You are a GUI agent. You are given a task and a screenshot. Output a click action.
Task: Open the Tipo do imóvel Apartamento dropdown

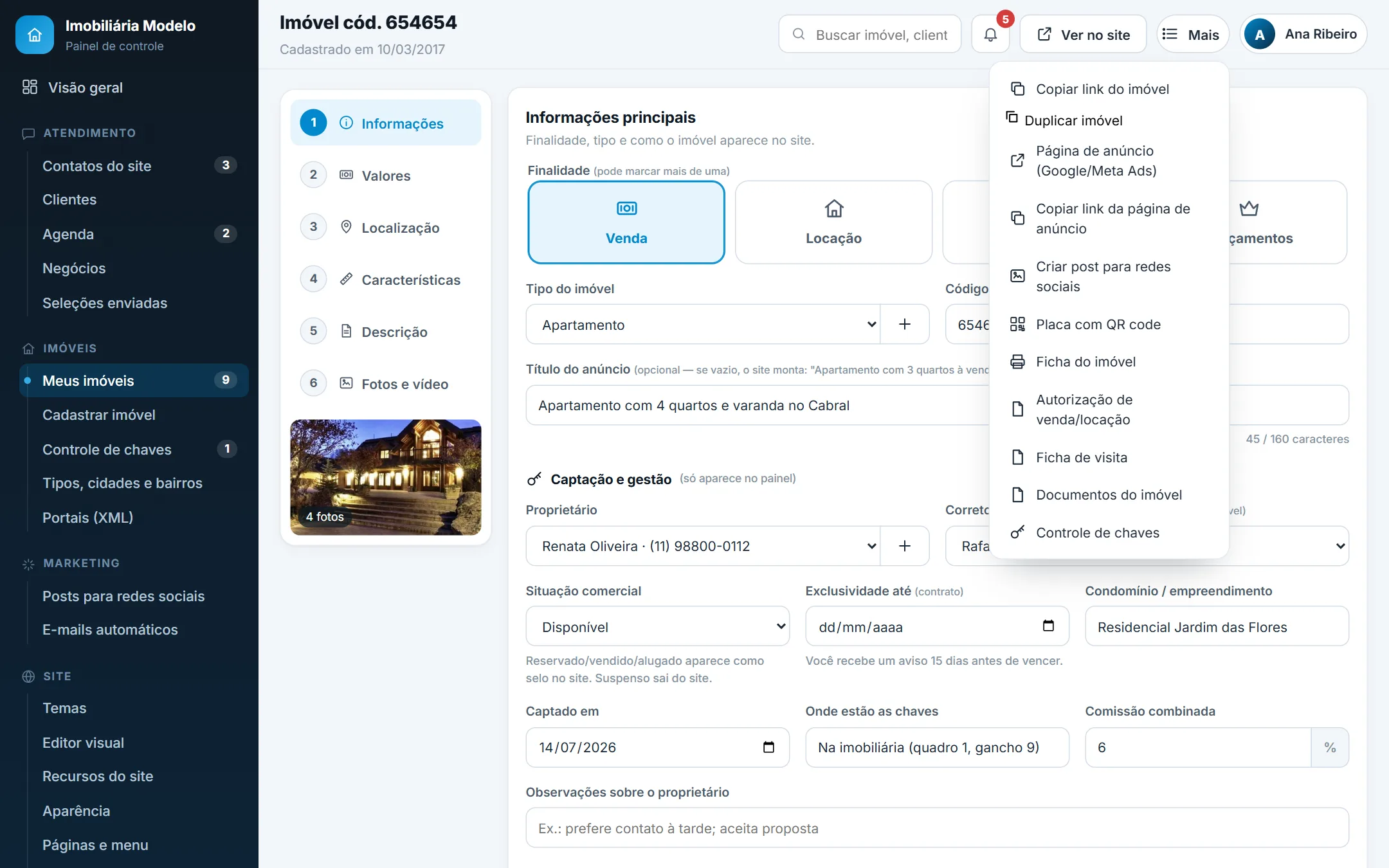(703, 325)
